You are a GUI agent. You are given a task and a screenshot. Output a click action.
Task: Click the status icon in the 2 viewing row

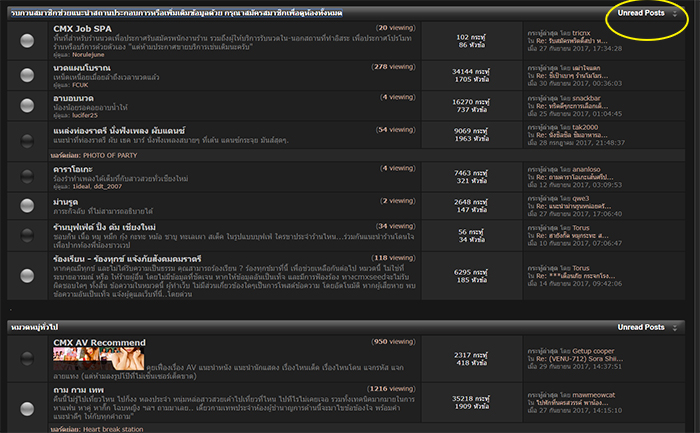[x=27, y=205]
